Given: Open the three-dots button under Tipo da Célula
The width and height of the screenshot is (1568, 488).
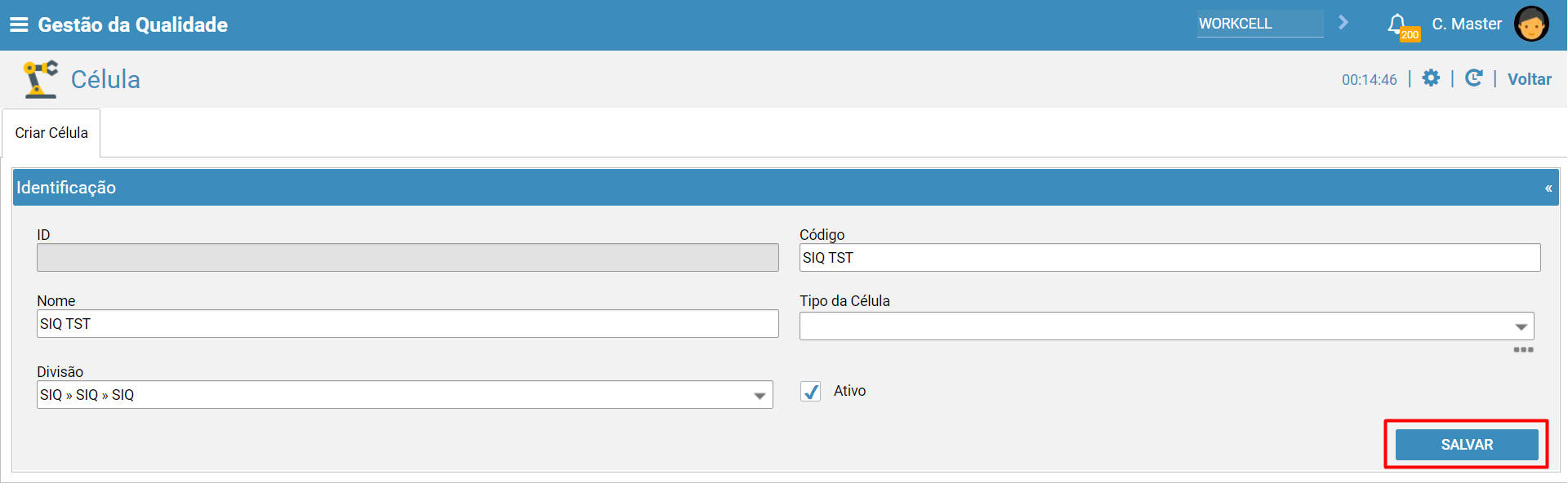Looking at the screenshot, I should coord(1523,350).
